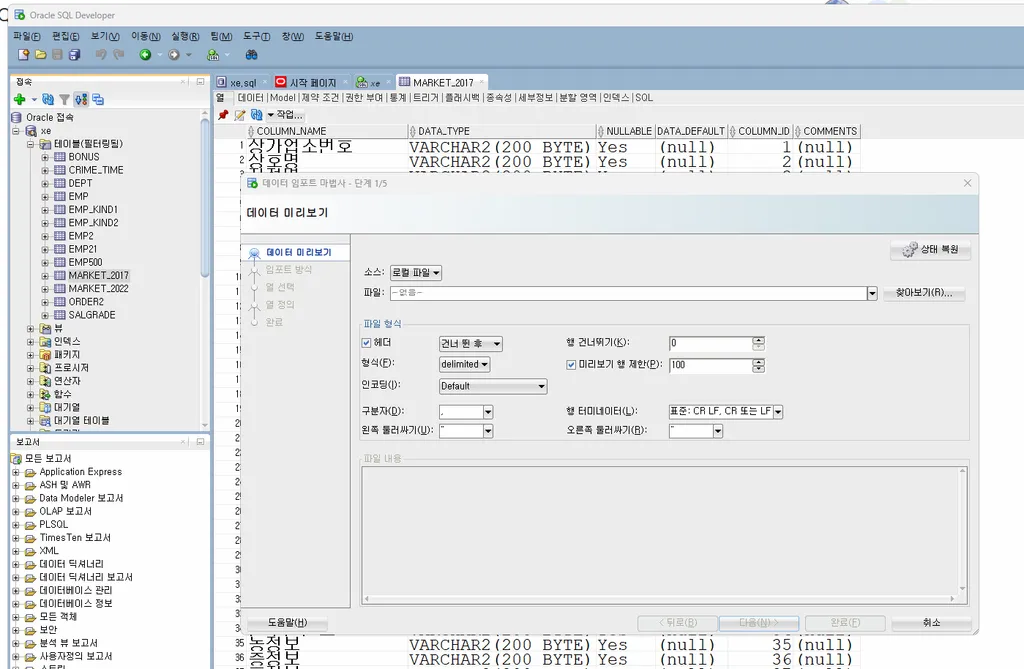Click the Open folder toolbar icon
Viewport: 1024px width, 669px height.
tap(40, 55)
